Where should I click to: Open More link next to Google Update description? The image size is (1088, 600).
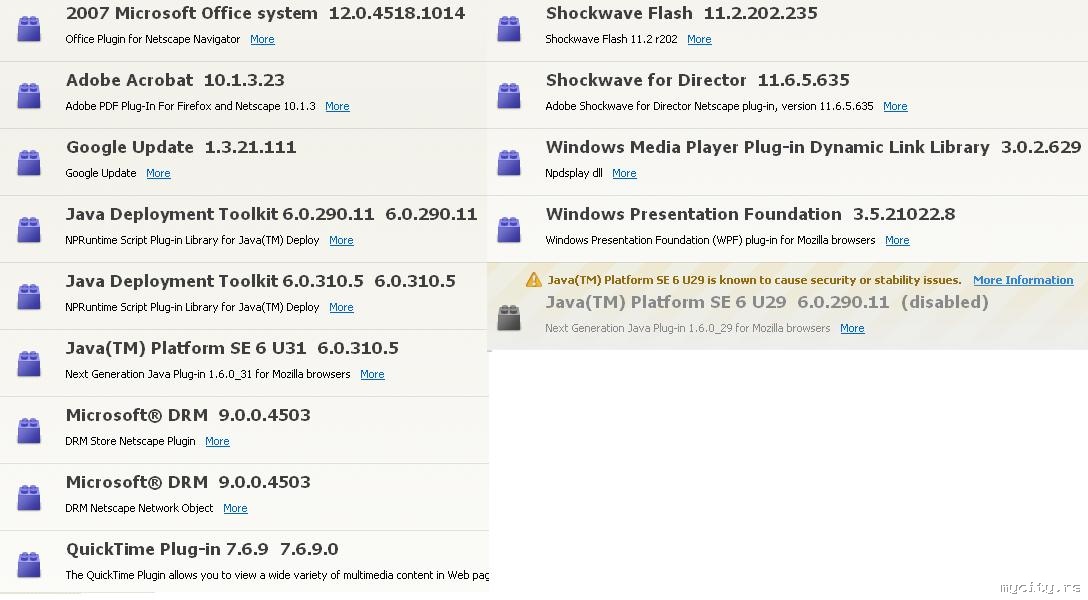(x=158, y=173)
